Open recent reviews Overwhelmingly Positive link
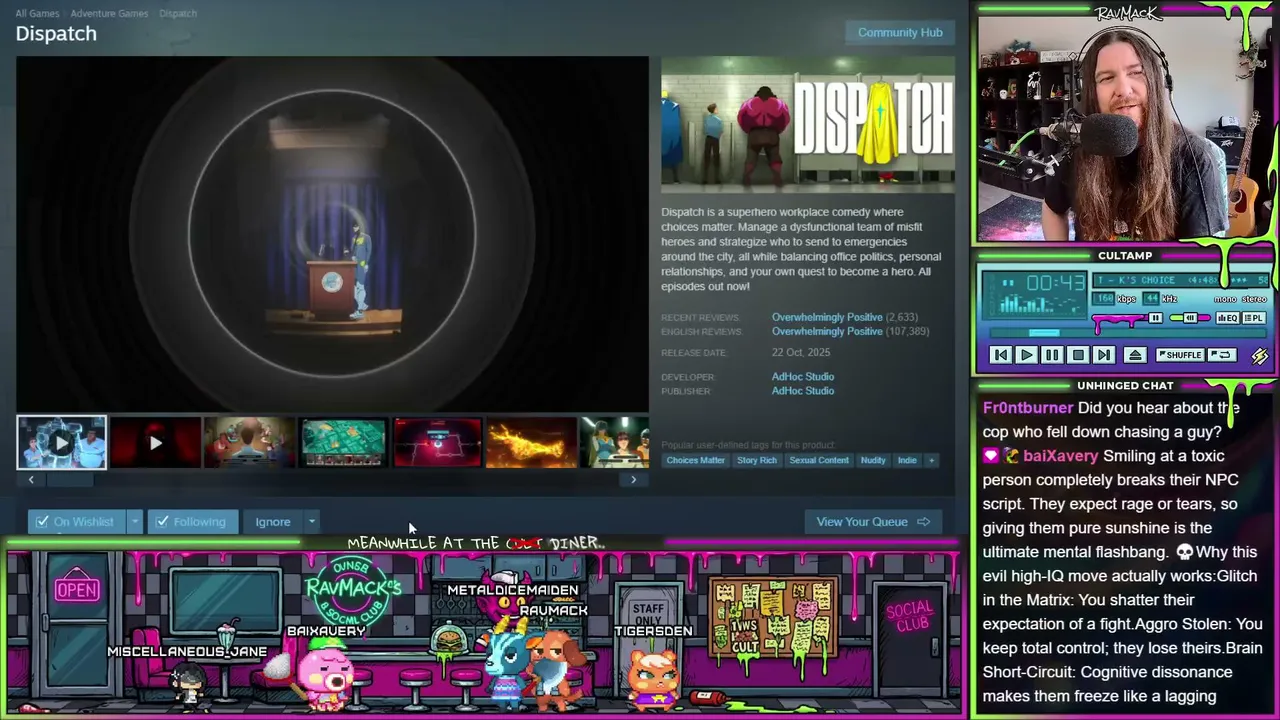Screen dimensions: 1280x720 (827, 317)
